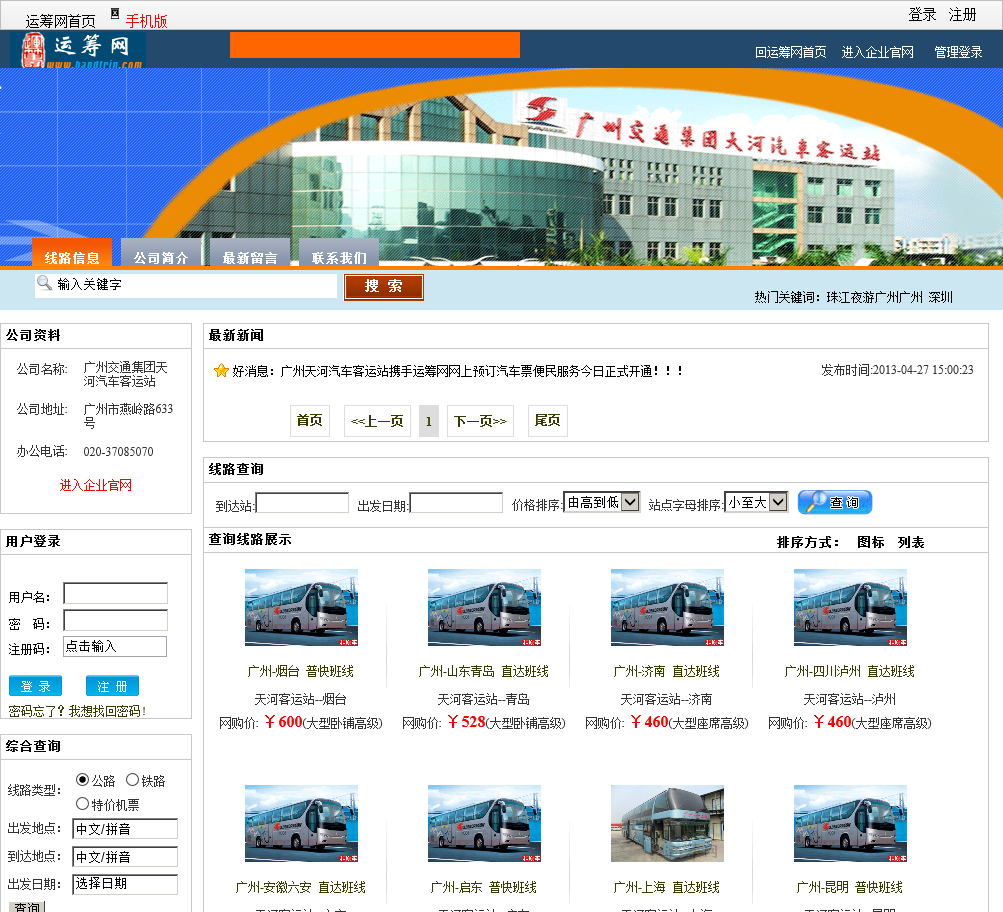Open the 站点字母排序 dropdown

coord(756,503)
